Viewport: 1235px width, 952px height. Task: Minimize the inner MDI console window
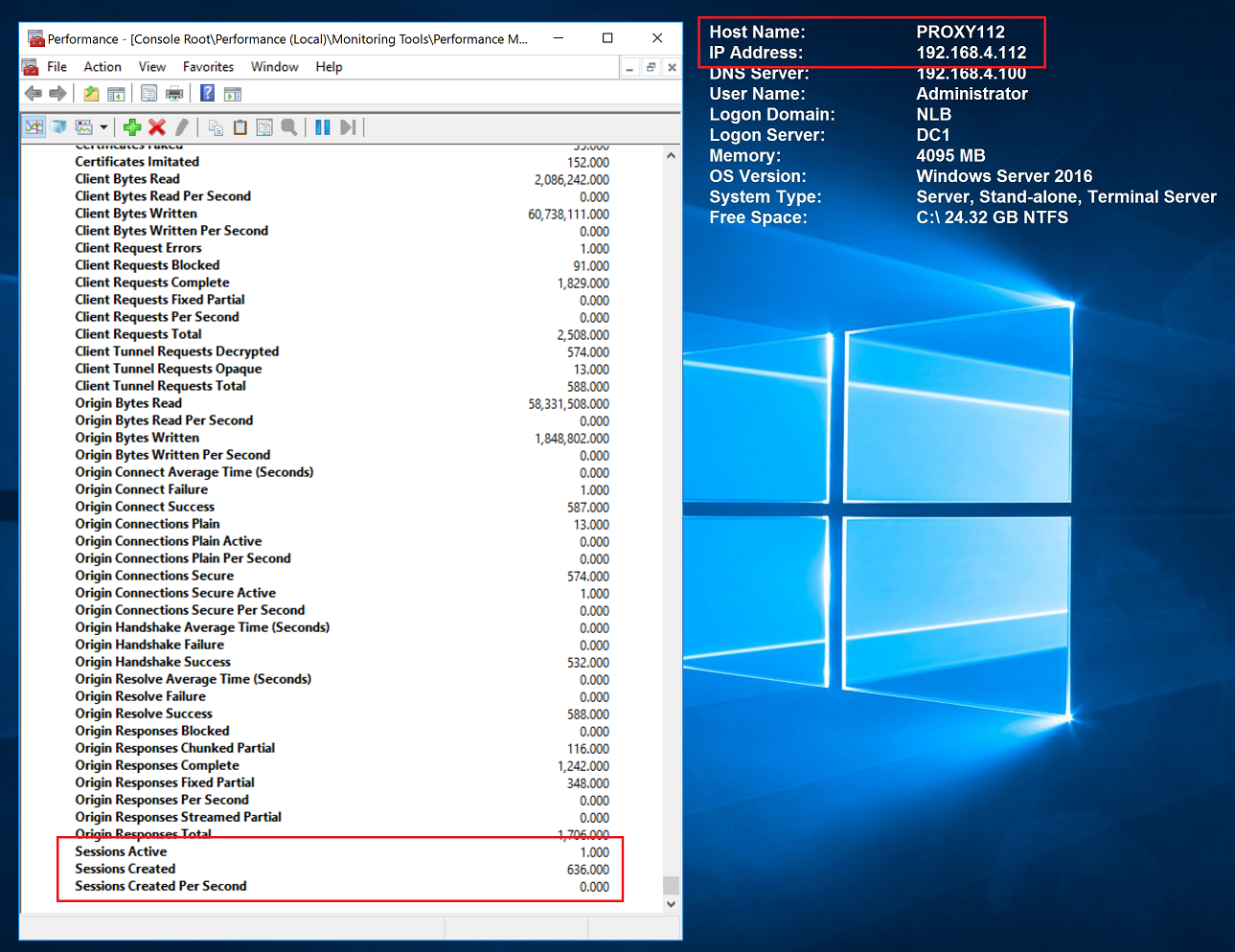click(x=629, y=67)
